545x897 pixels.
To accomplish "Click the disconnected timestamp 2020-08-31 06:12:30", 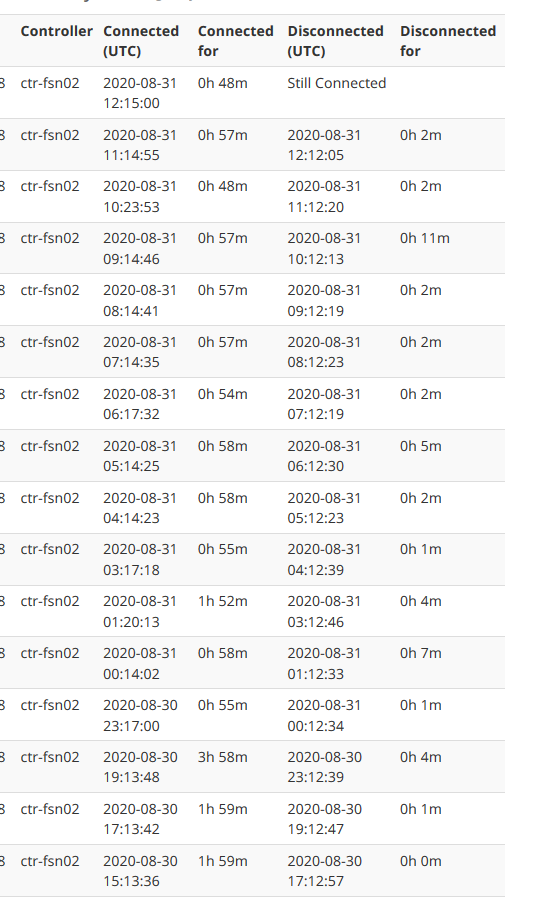I will [x=324, y=456].
